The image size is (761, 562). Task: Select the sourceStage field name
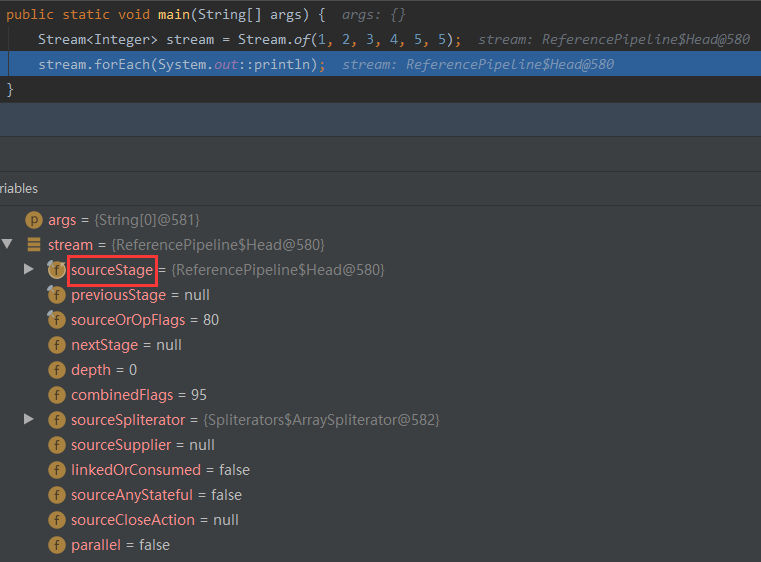pos(112,270)
